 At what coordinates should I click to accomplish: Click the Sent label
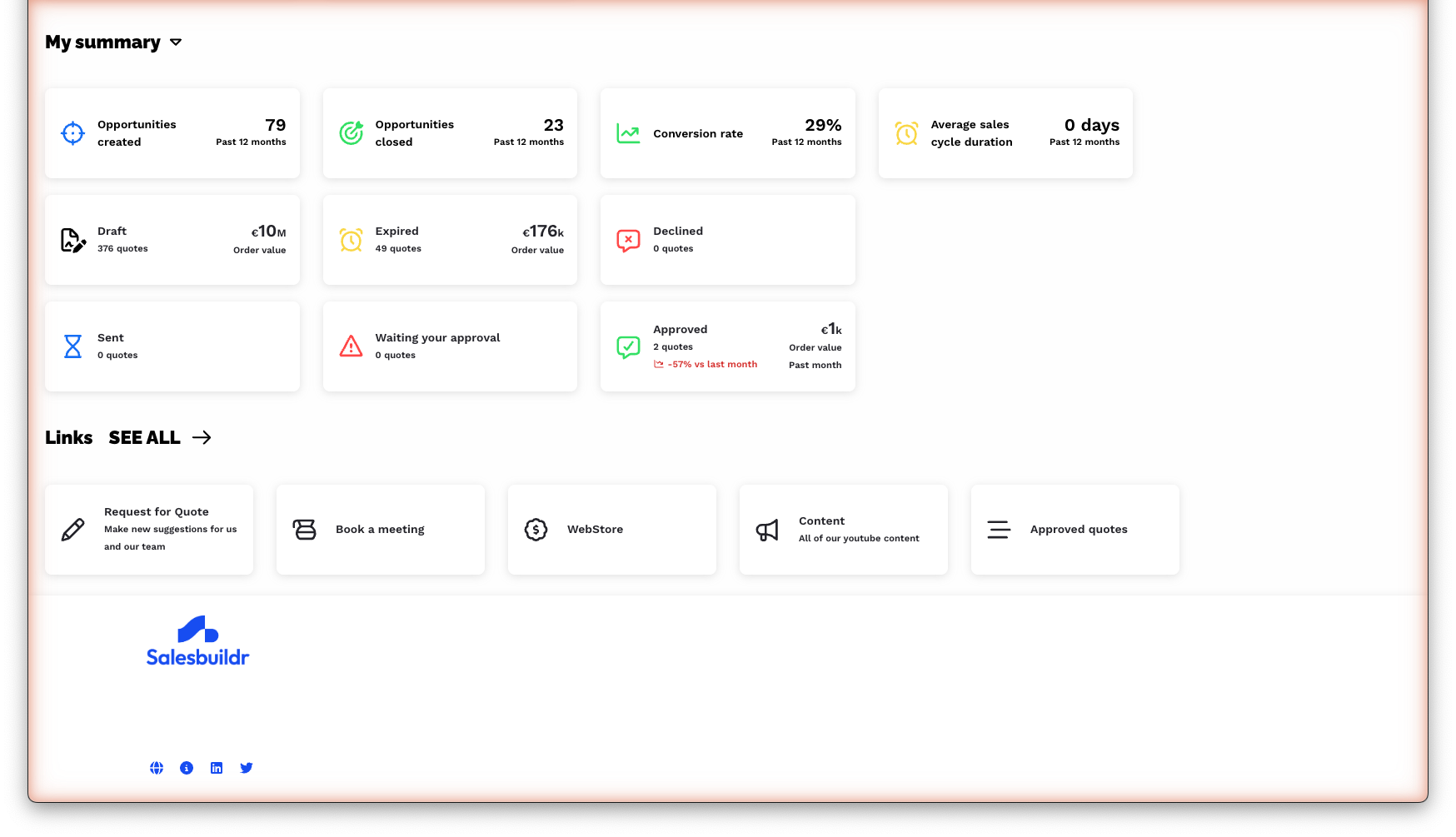tap(111, 338)
